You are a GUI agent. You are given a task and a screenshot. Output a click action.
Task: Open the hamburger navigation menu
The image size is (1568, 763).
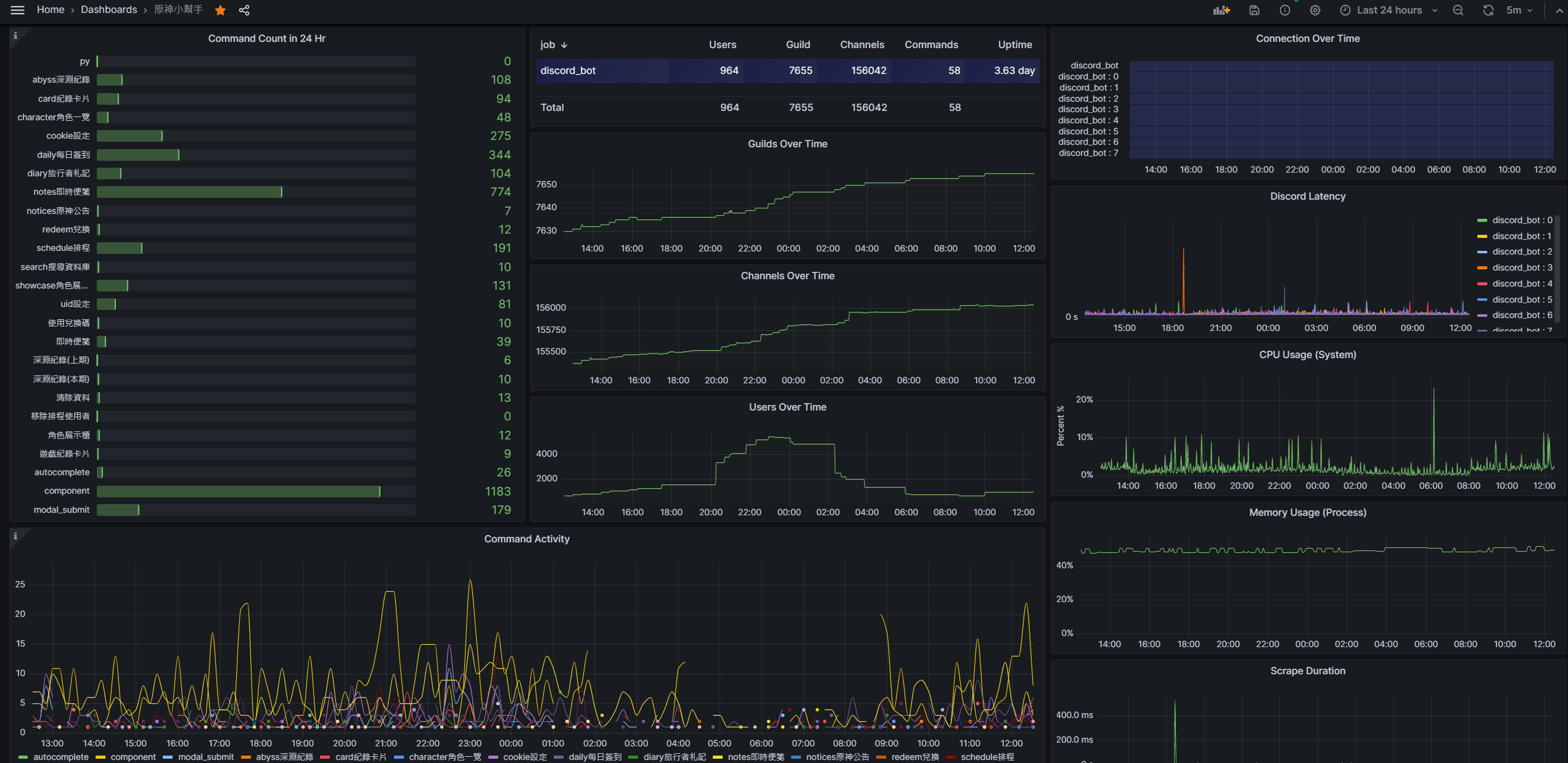click(17, 10)
